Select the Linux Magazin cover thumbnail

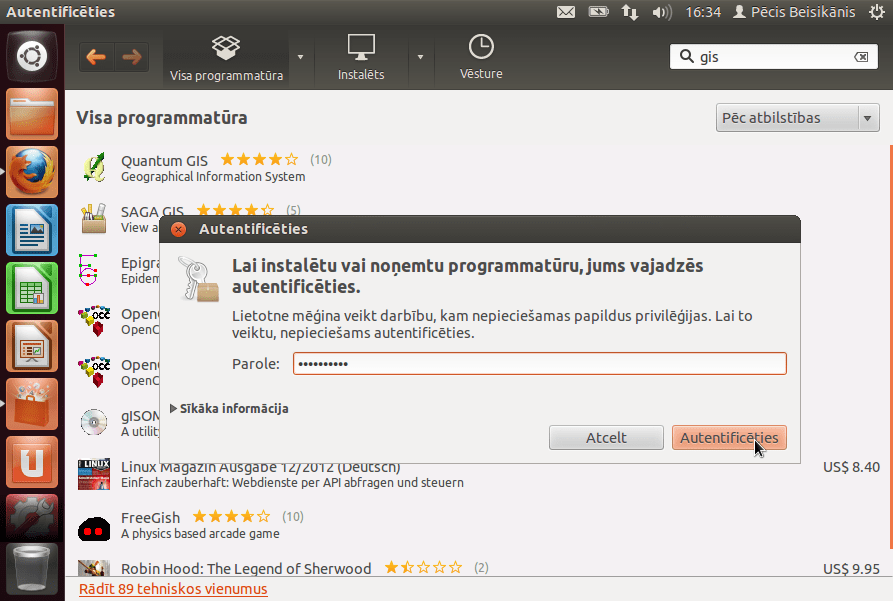(94, 475)
